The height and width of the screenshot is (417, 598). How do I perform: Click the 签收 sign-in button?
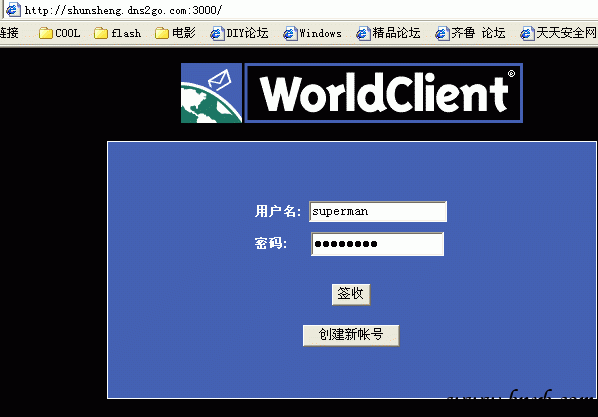351,294
